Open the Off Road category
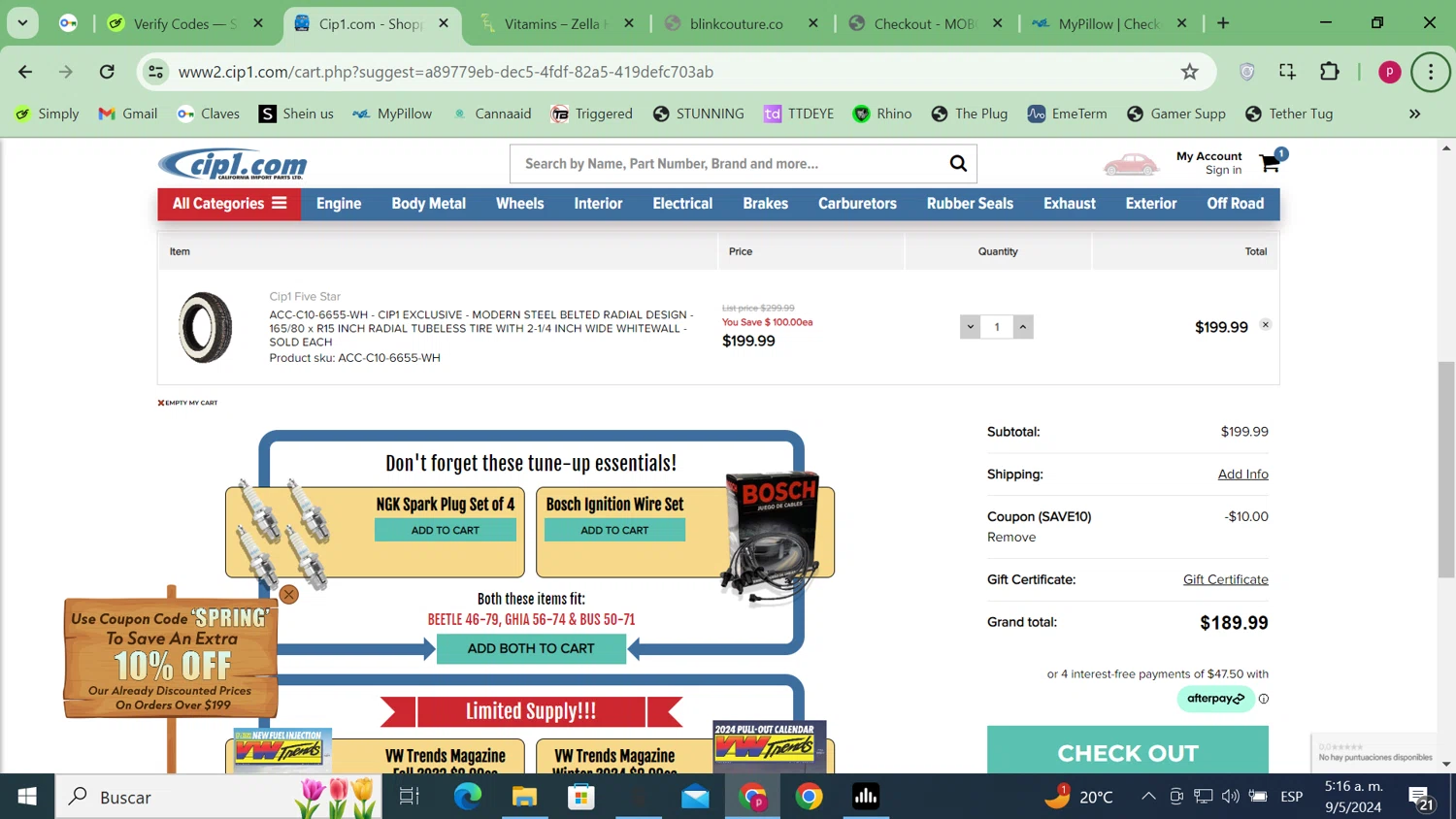This screenshot has width=1456, height=819. [x=1236, y=204]
